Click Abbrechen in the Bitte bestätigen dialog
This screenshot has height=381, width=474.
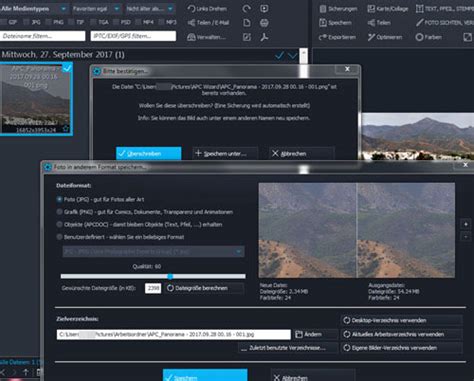301,154
